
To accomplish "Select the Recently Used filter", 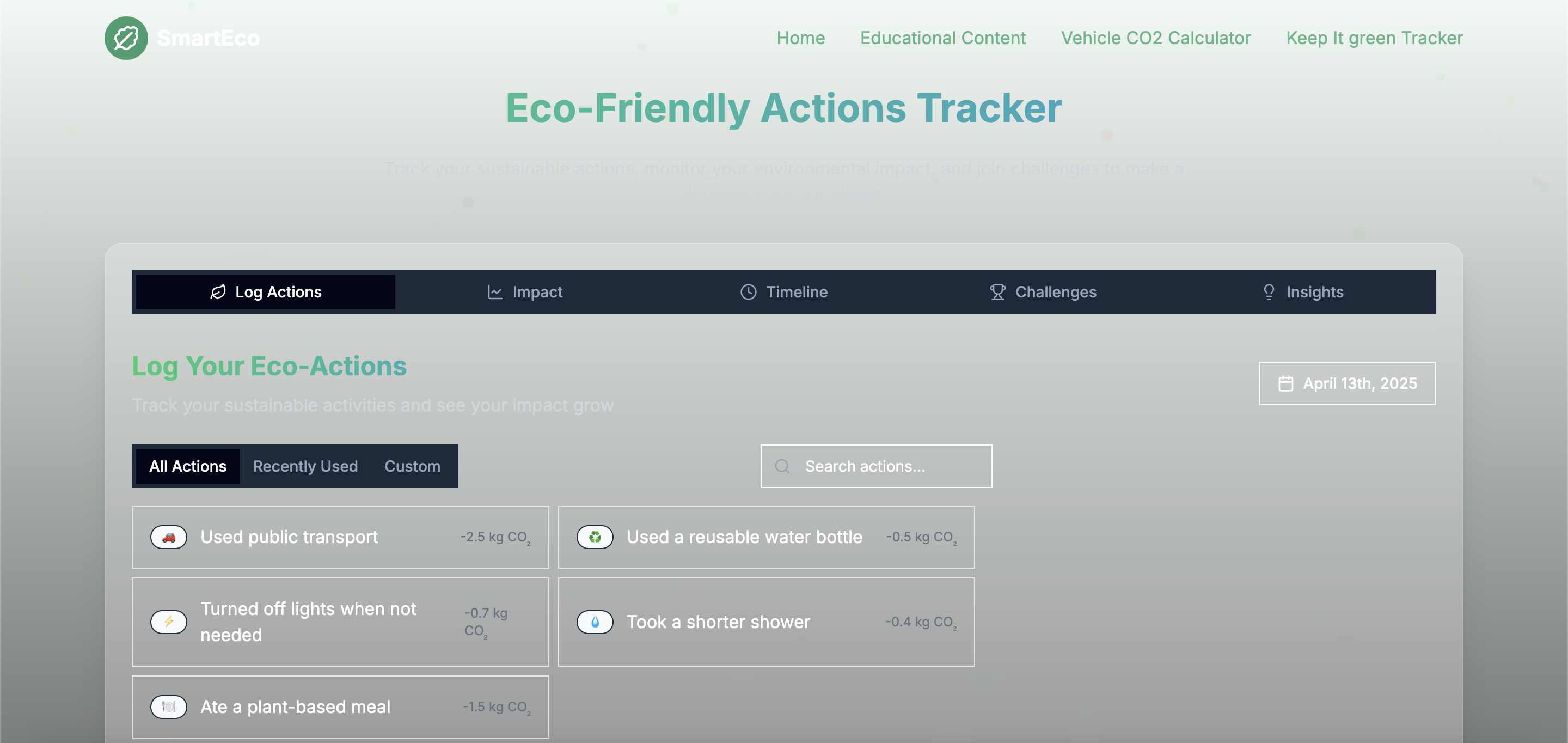I will pos(305,466).
